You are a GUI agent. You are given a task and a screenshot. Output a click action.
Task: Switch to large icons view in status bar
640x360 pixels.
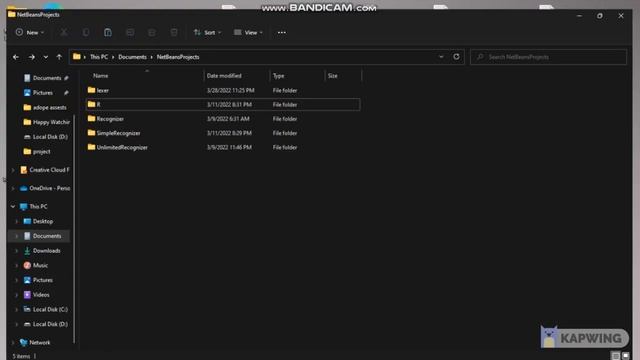(626, 356)
